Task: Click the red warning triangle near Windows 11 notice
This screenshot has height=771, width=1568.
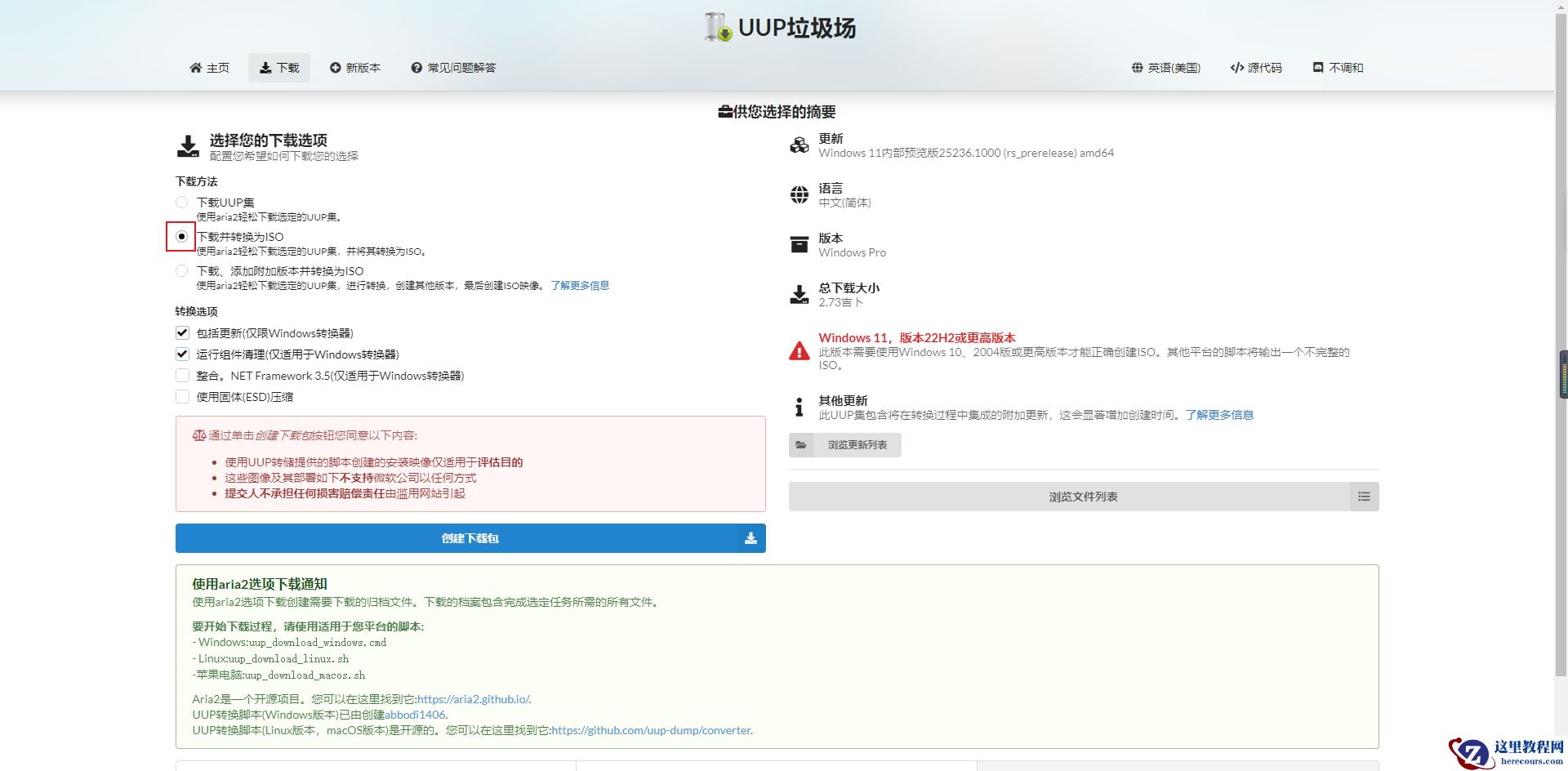Action: click(x=799, y=351)
